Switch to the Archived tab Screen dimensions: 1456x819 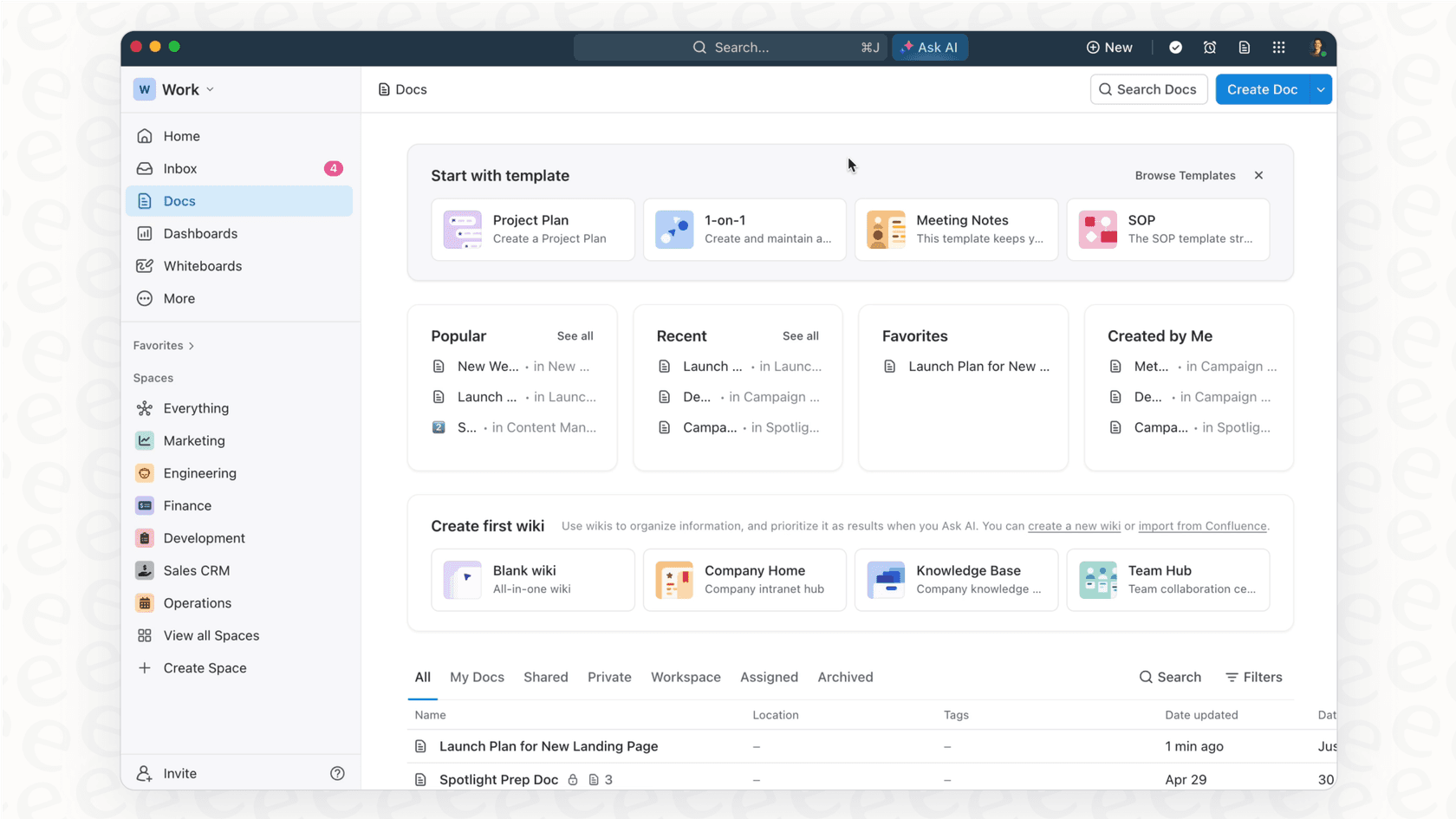pos(845,677)
